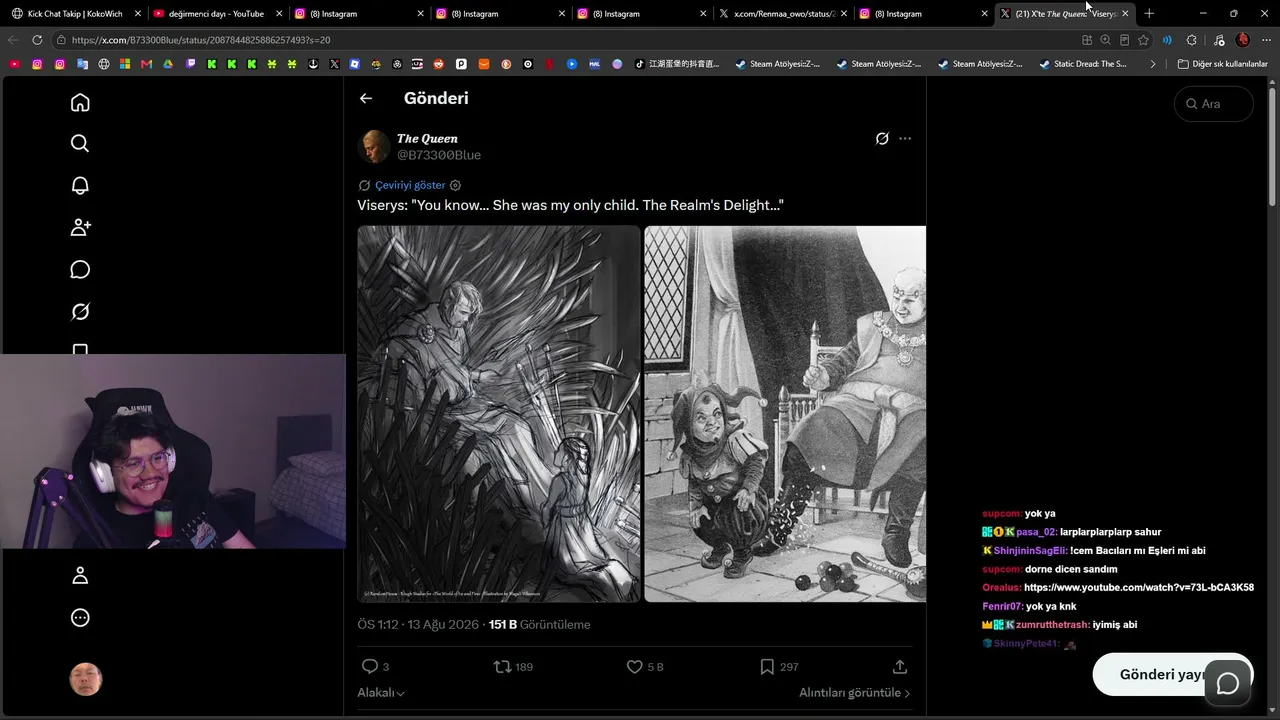The height and width of the screenshot is (720, 1280).
Task: Open a new browser tab
Action: pyautogui.click(x=1149, y=14)
